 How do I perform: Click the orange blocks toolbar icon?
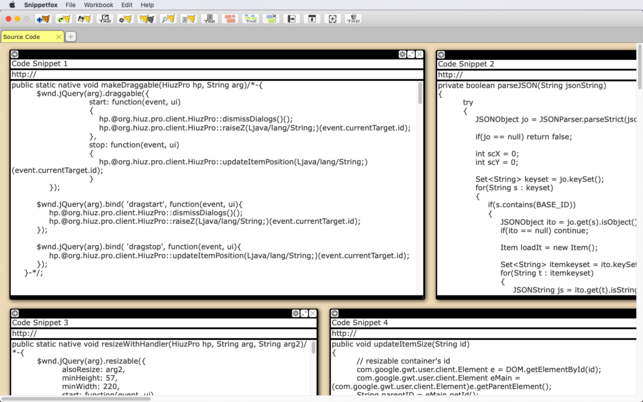(x=230, y=19)
